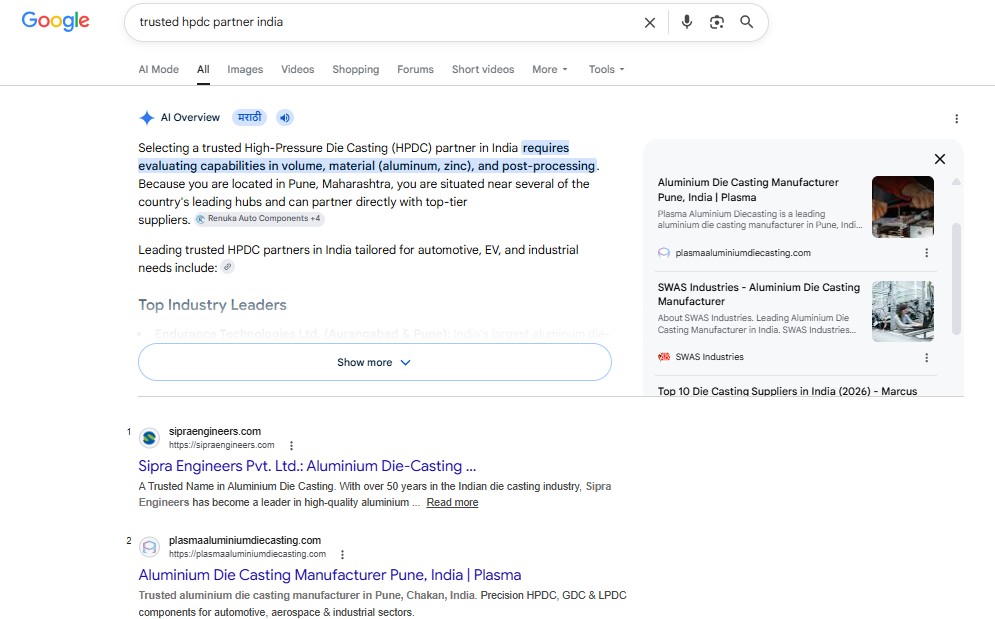The height and width of the screenshot is (619, 995).
Task: Click Read more link in Sipra snippet
Action: [452, 502]
